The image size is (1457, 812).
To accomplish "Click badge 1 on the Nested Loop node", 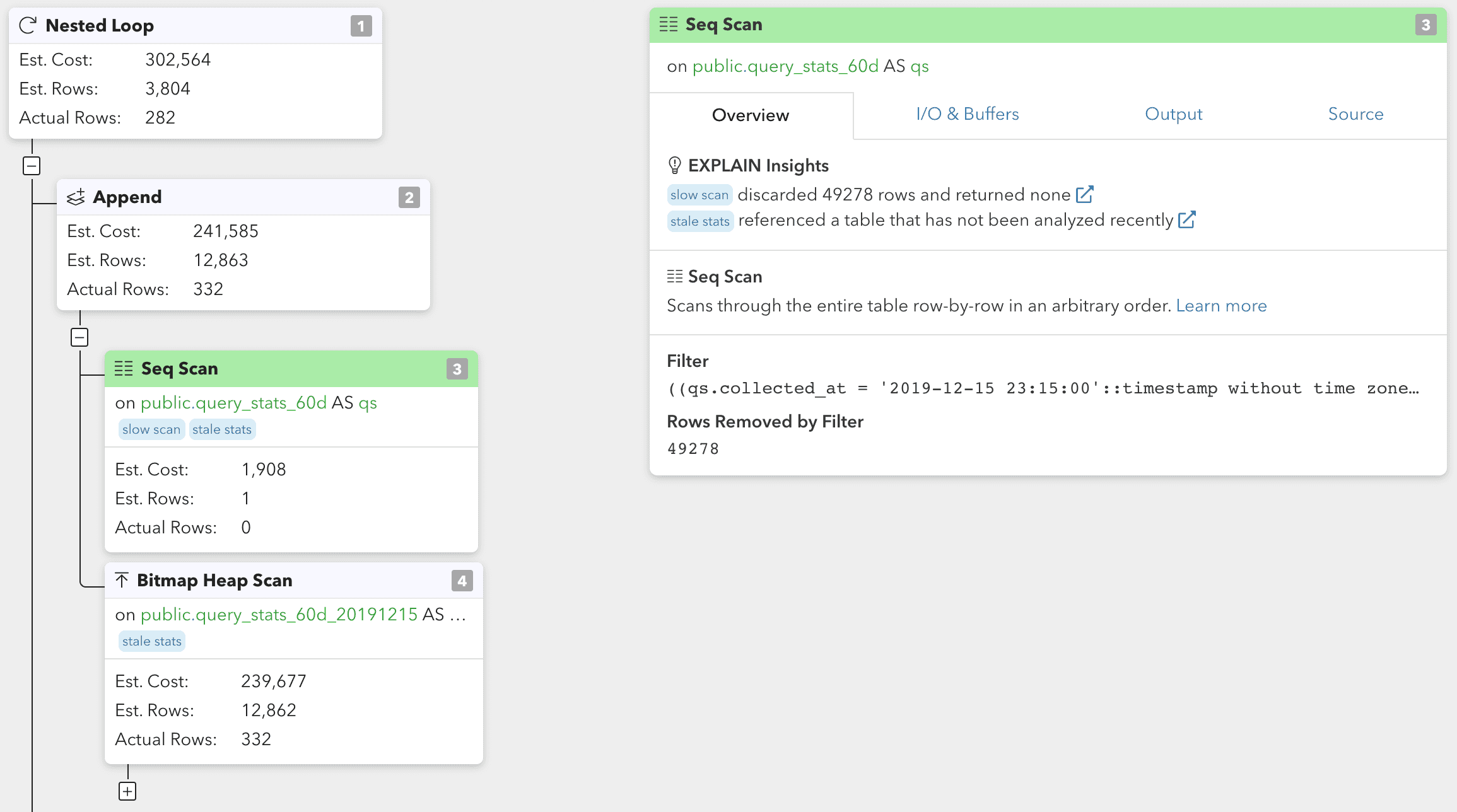I will pos(361,26).
